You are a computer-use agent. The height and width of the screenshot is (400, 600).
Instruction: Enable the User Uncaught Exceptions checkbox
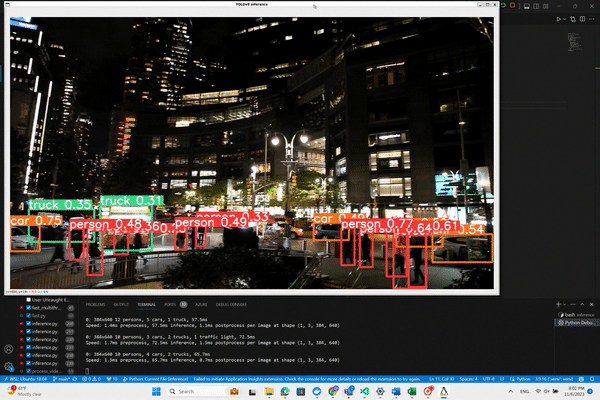[28, 300]
